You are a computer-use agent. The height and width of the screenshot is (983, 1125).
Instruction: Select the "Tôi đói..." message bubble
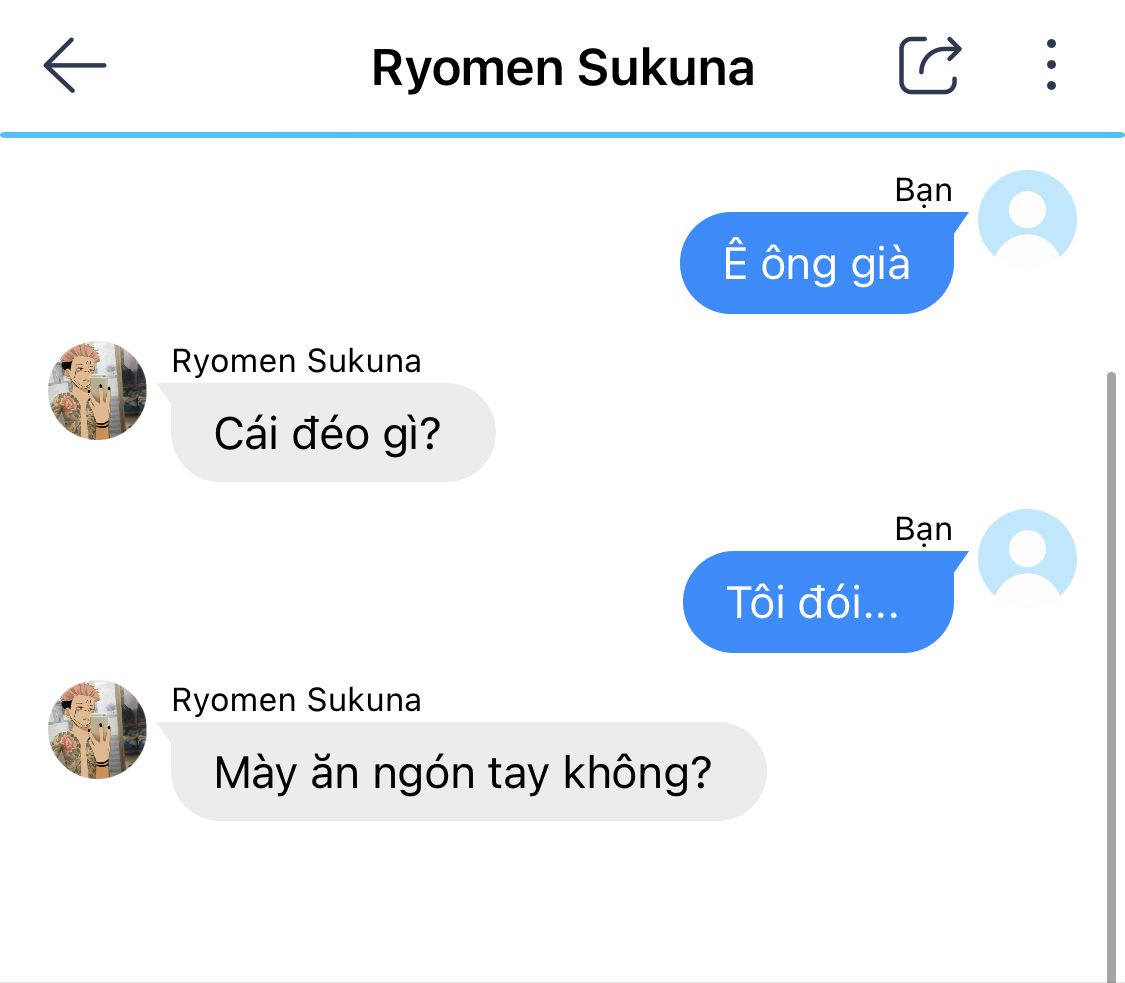click(x=819, y=602)
